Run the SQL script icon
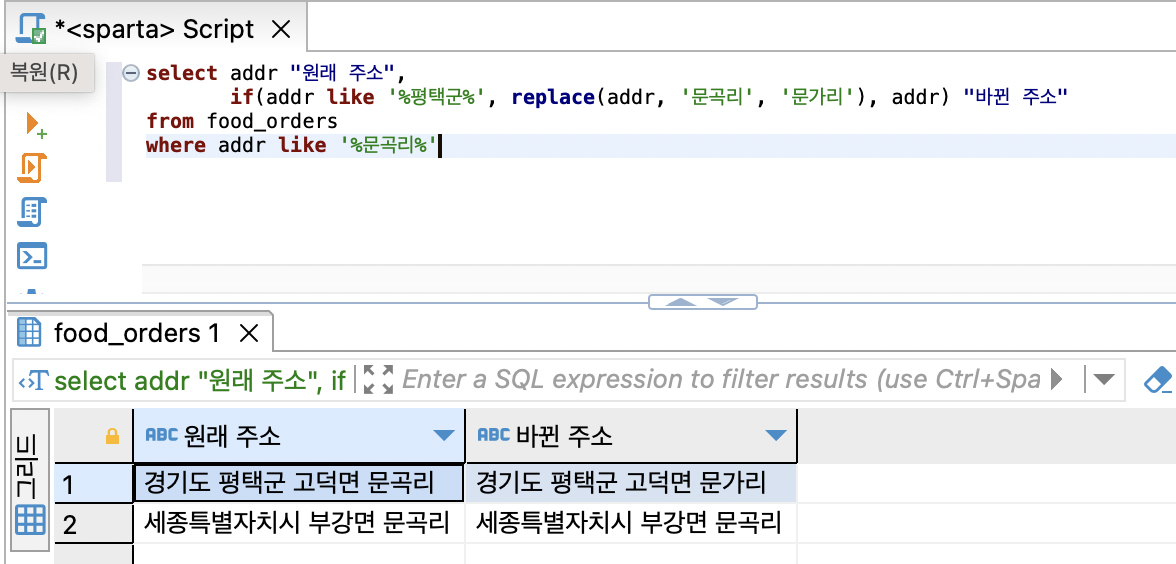This screenshot has height=564, width=1176. point(32,167)
